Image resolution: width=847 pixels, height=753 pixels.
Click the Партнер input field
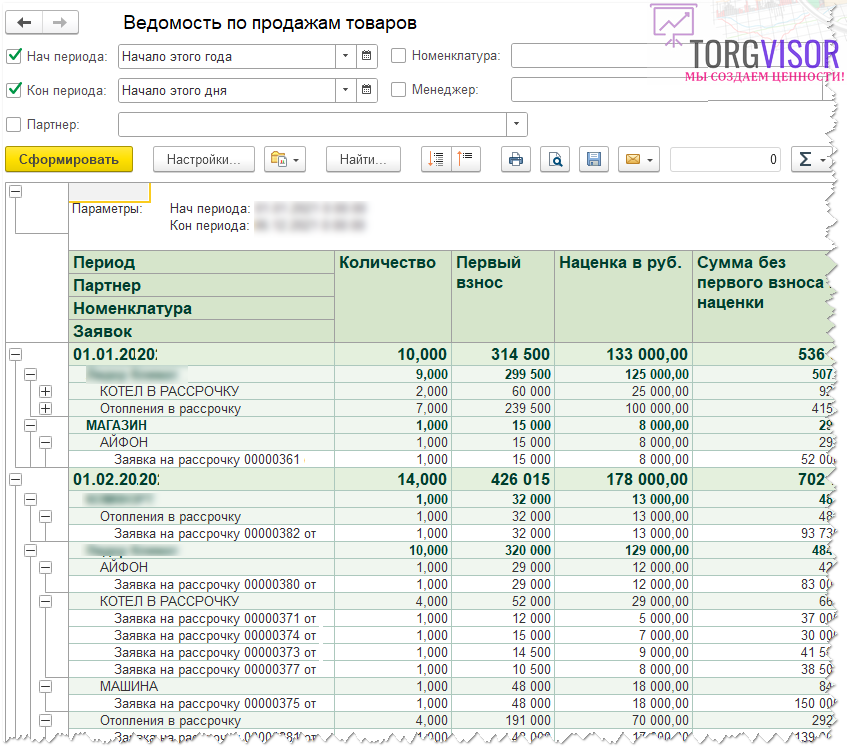[312, 124]
